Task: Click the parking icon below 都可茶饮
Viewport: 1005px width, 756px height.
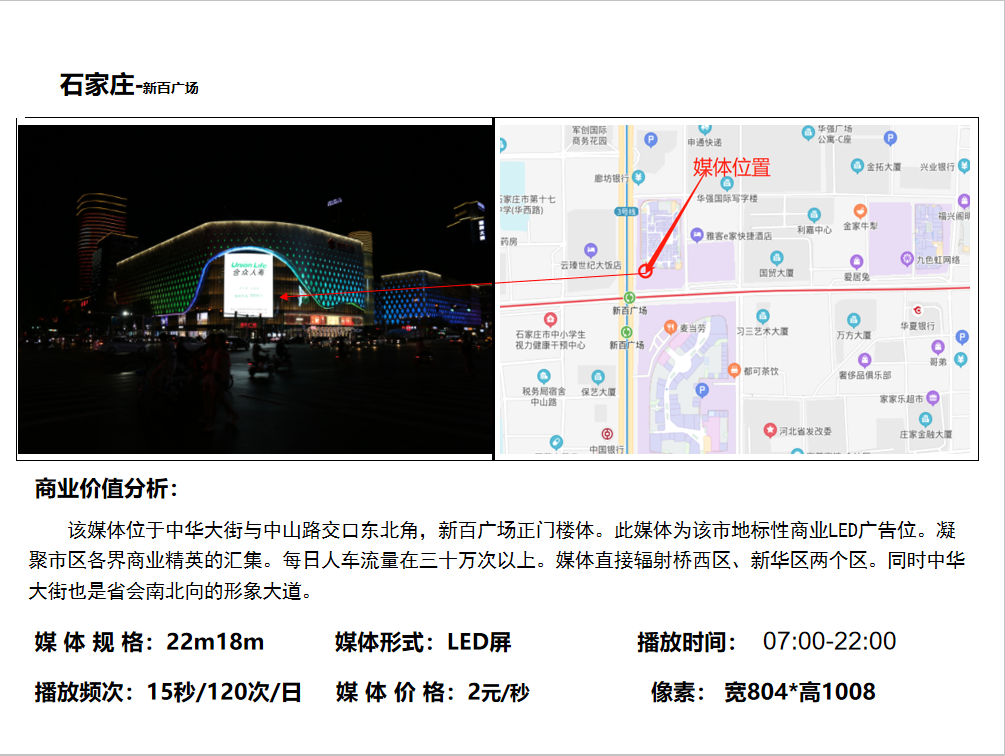Action: point(702,390)
